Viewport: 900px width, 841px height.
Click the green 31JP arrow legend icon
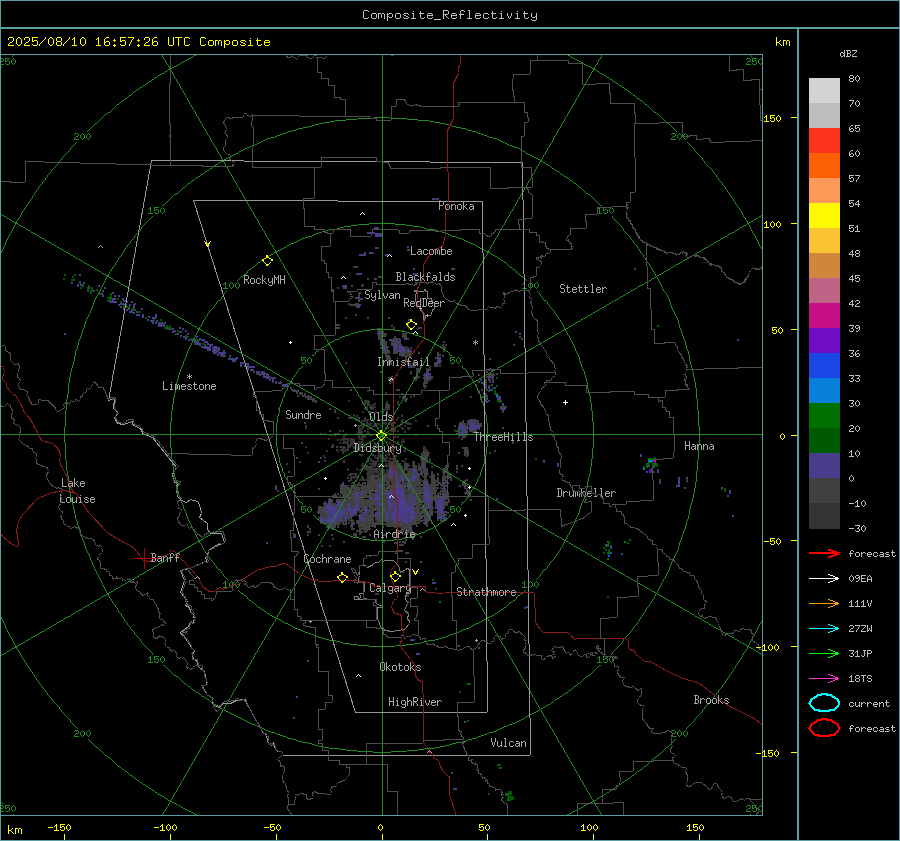pos(824,653)
